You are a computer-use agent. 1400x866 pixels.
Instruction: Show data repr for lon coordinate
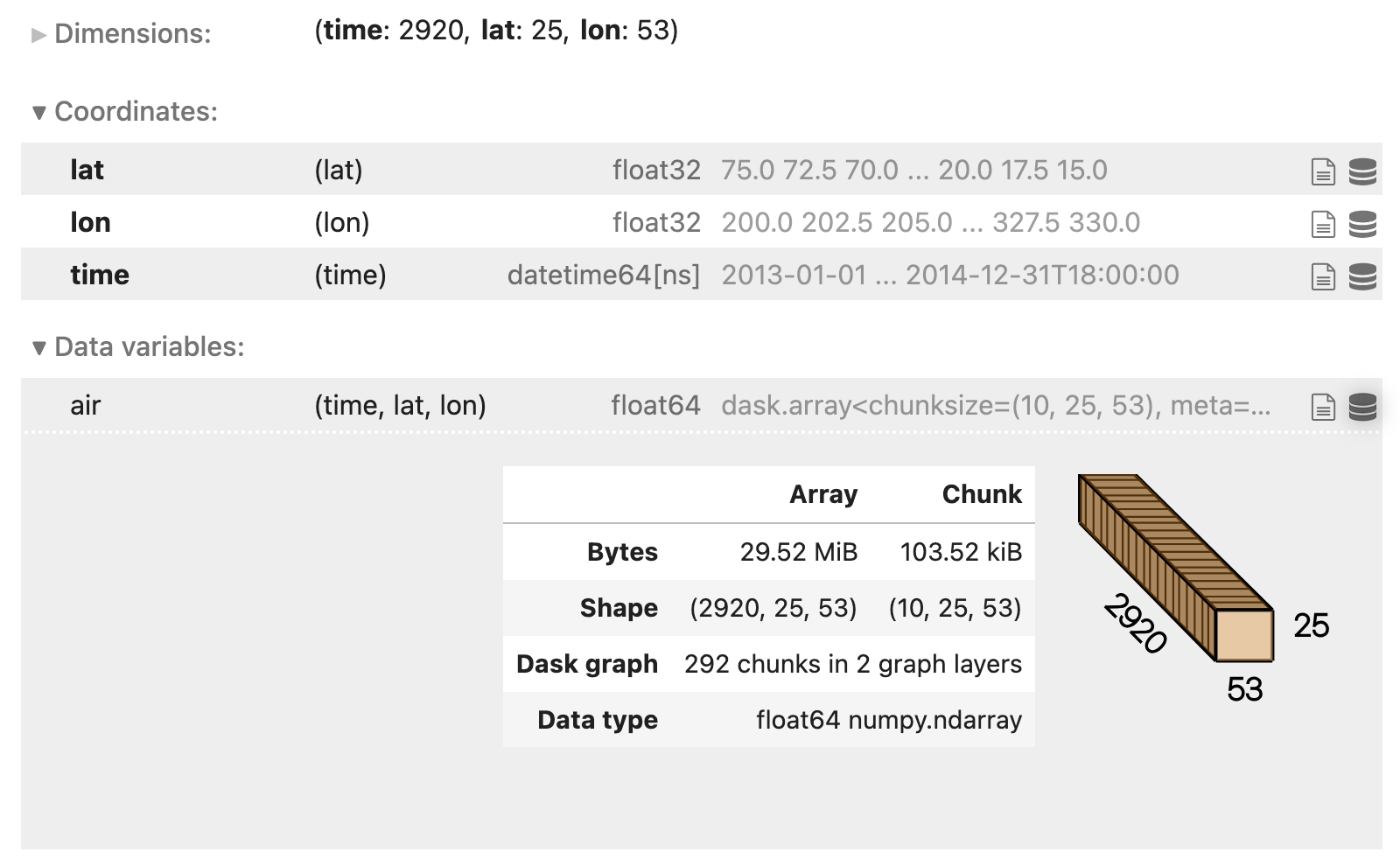coord(1362,224)
